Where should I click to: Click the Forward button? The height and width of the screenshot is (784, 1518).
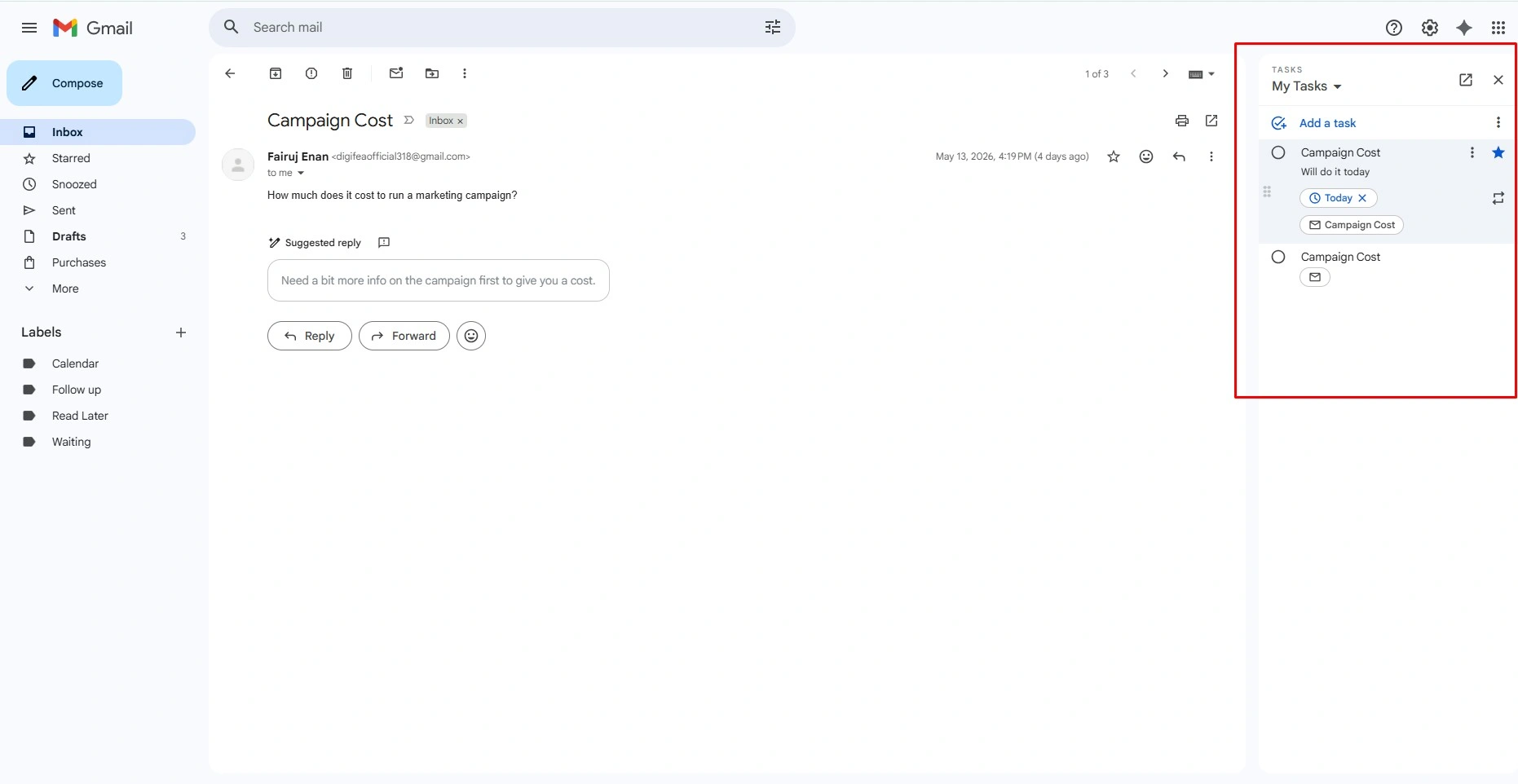click(x=404, y=336)
